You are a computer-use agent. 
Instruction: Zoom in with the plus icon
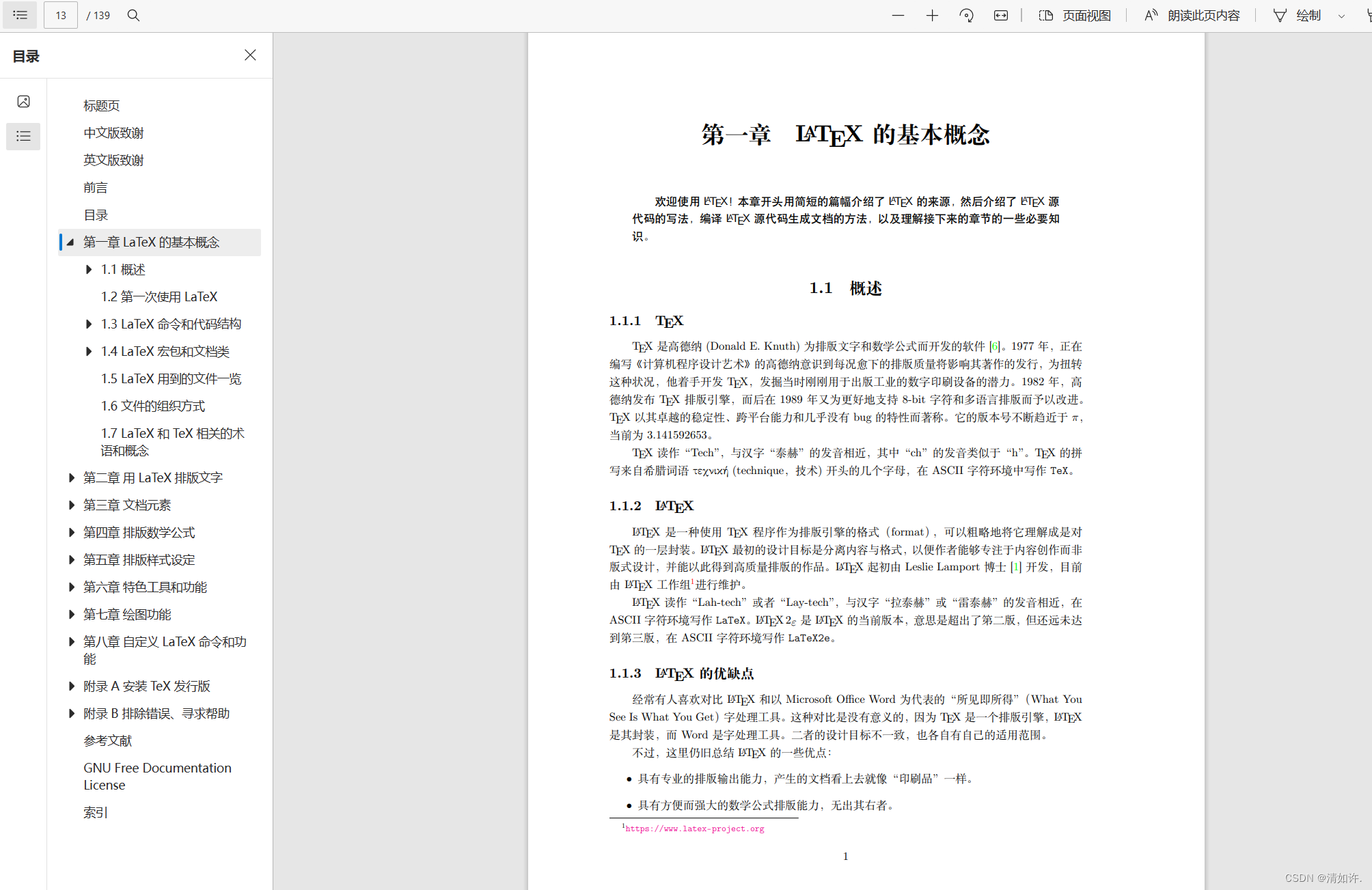coord(932,15)
